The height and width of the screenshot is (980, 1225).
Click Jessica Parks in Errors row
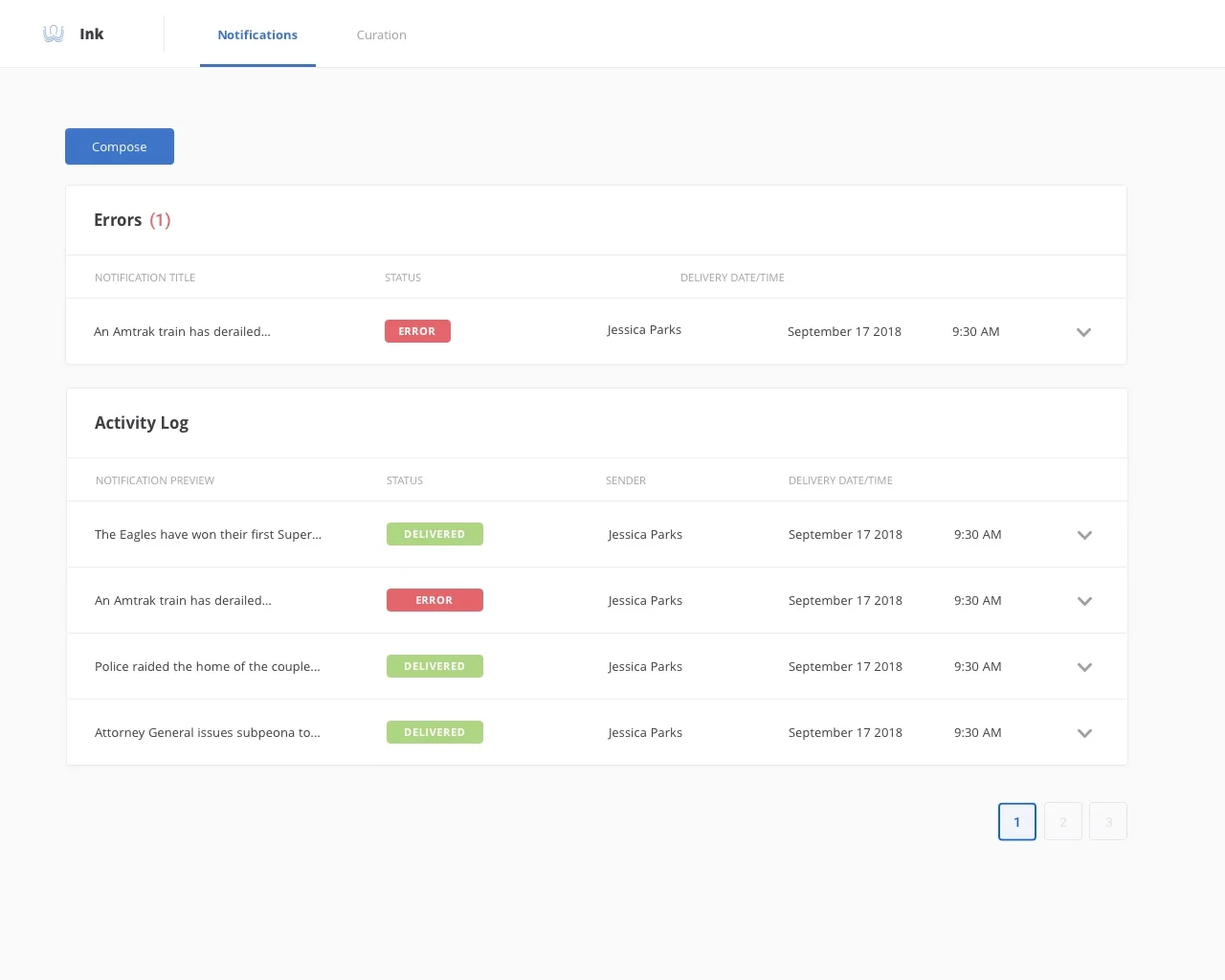644,329
